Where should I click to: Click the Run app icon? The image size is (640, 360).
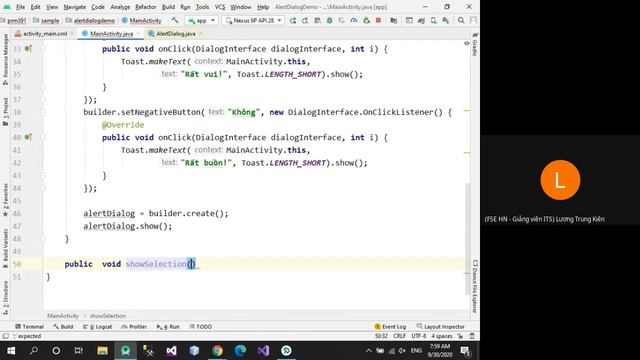click(293, 20)
